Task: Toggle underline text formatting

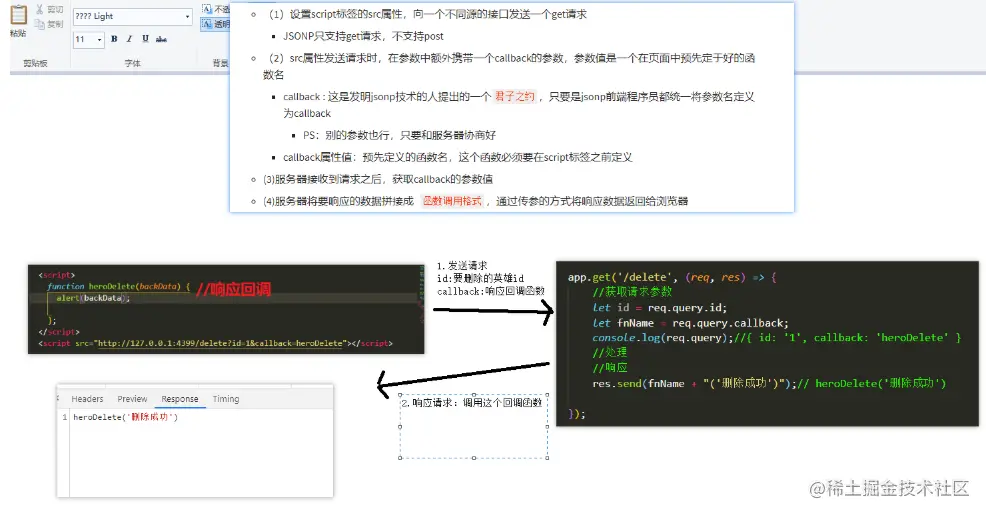Action: pyautogui.click(x=145, y=39)
